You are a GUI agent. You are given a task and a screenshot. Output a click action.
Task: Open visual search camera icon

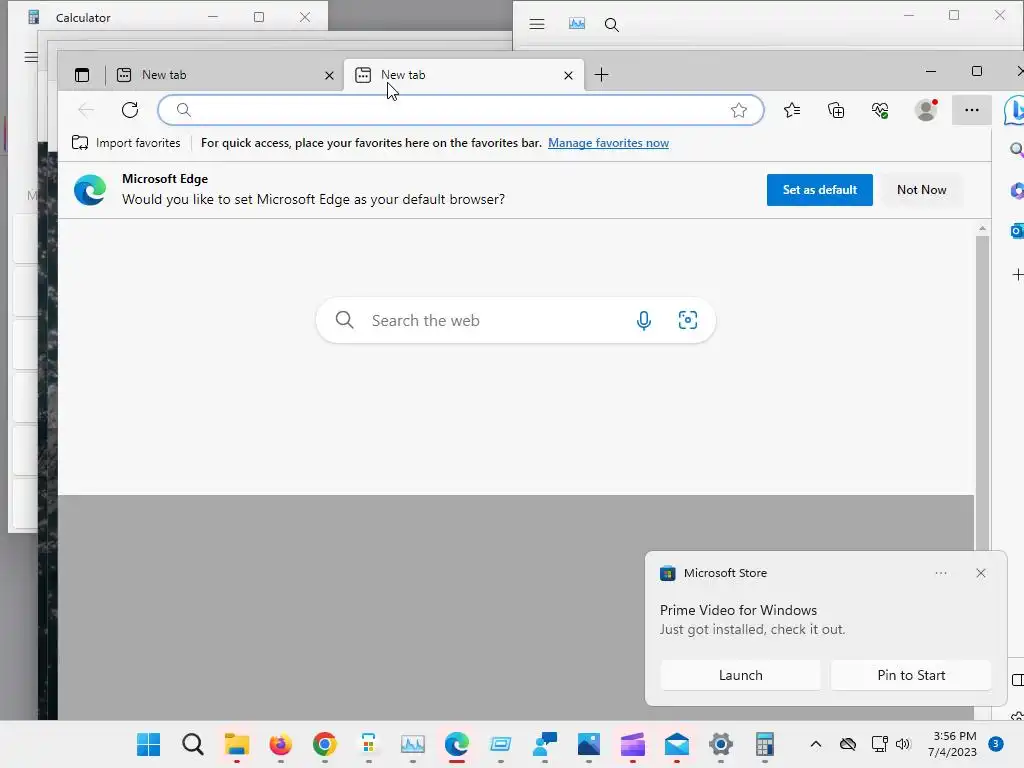[688, 320]
